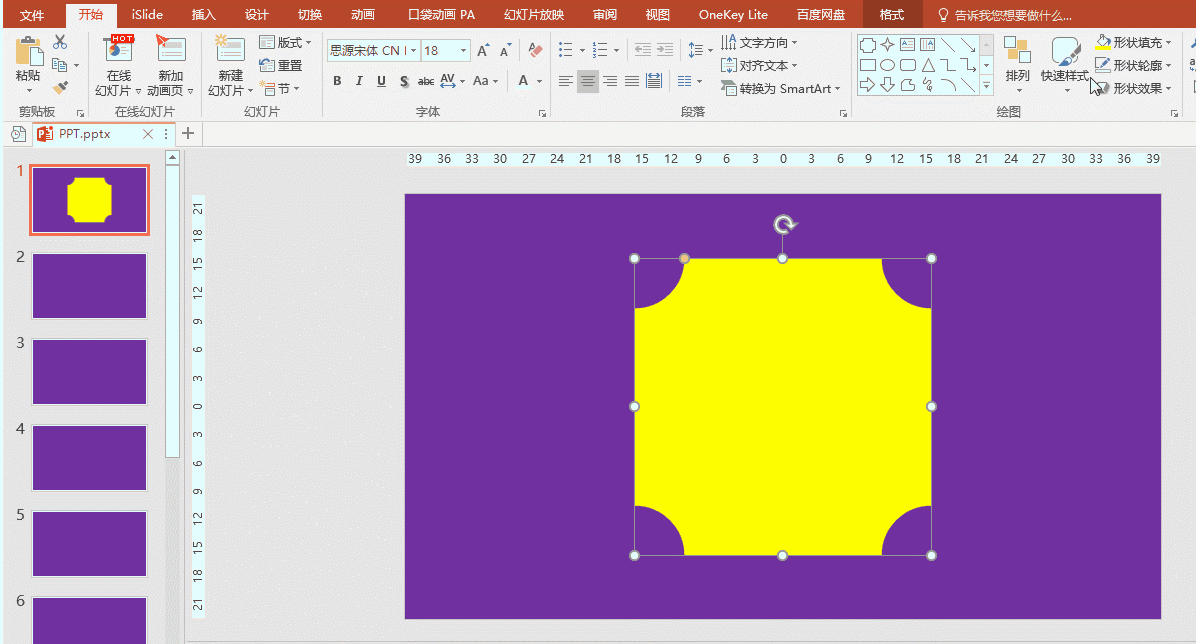Select slide 3 thumbnail
Screen dimensions: 1196x644
(89, 371)
